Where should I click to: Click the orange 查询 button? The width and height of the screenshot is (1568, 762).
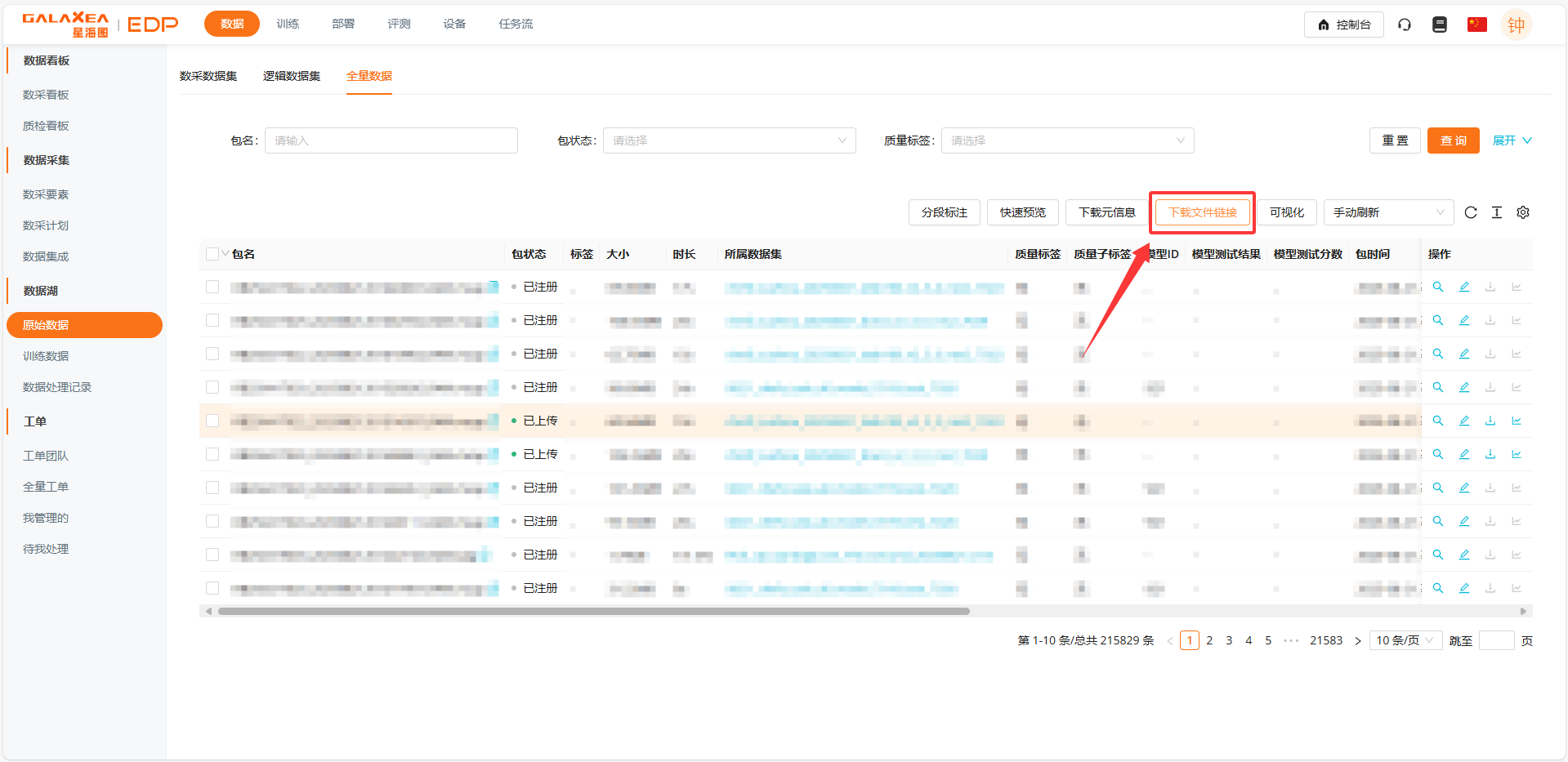click(1453, 140)
